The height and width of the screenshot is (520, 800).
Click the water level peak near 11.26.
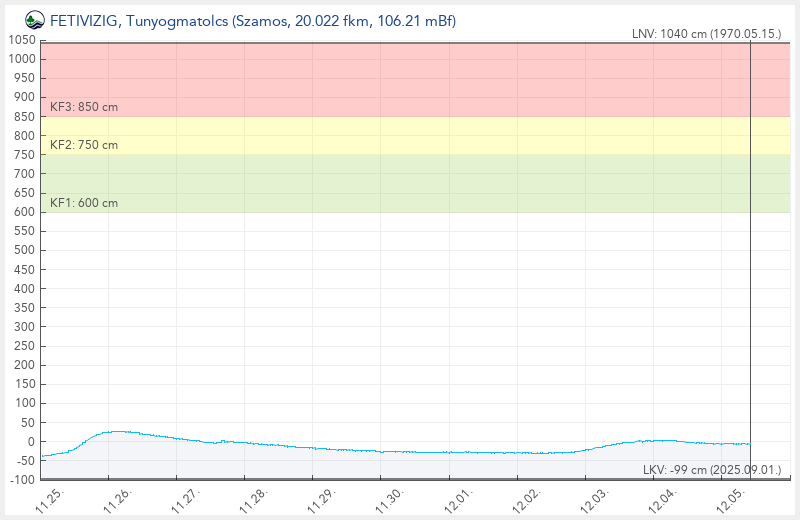[118, 431]
